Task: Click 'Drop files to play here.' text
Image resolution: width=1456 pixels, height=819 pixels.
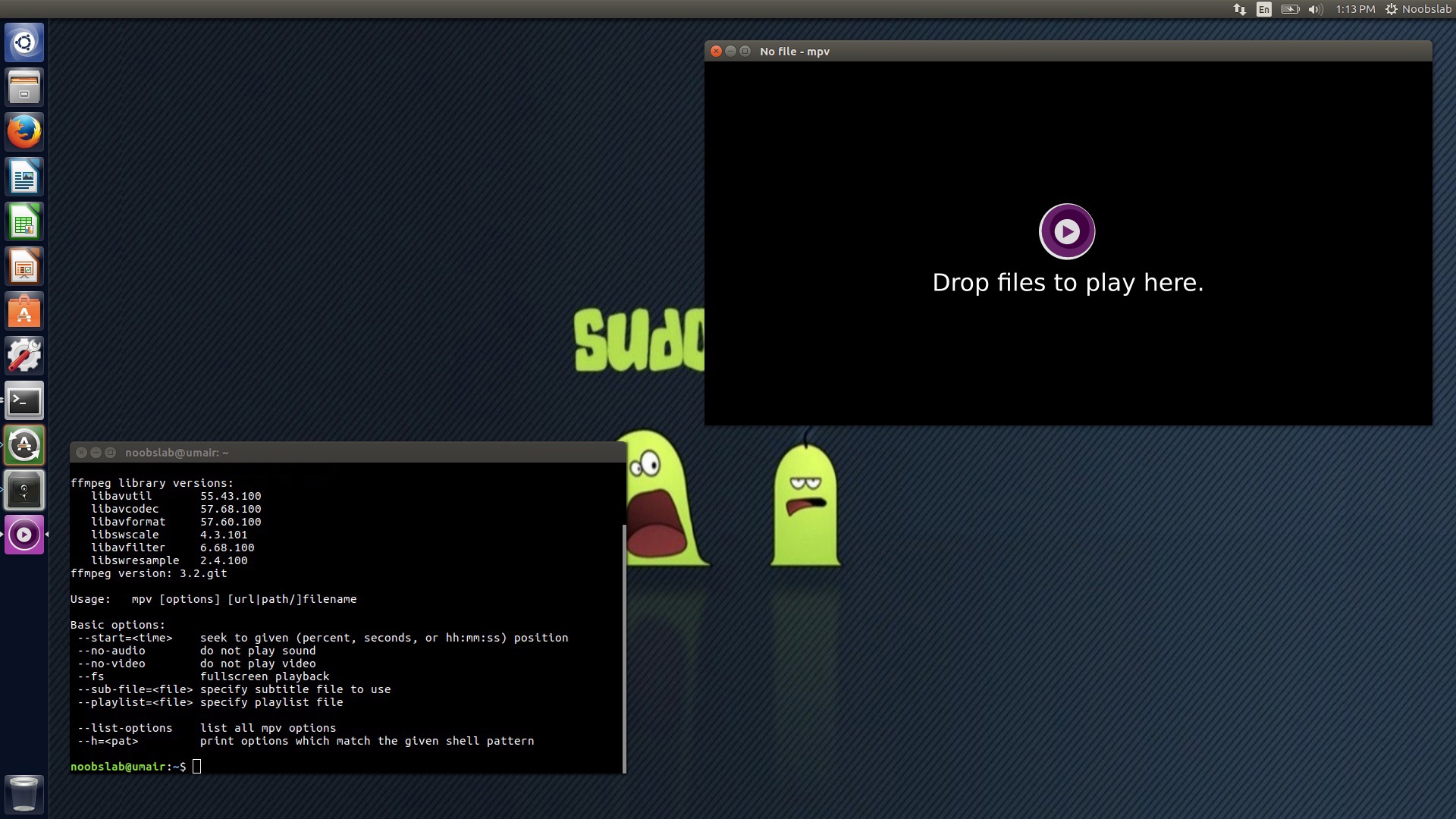Action: [1068, 283]
